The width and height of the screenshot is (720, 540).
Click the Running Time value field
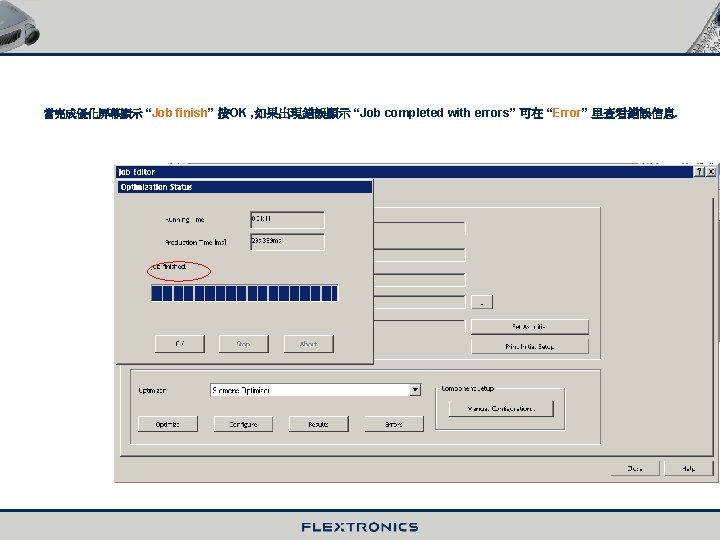(x=287, y=219)
